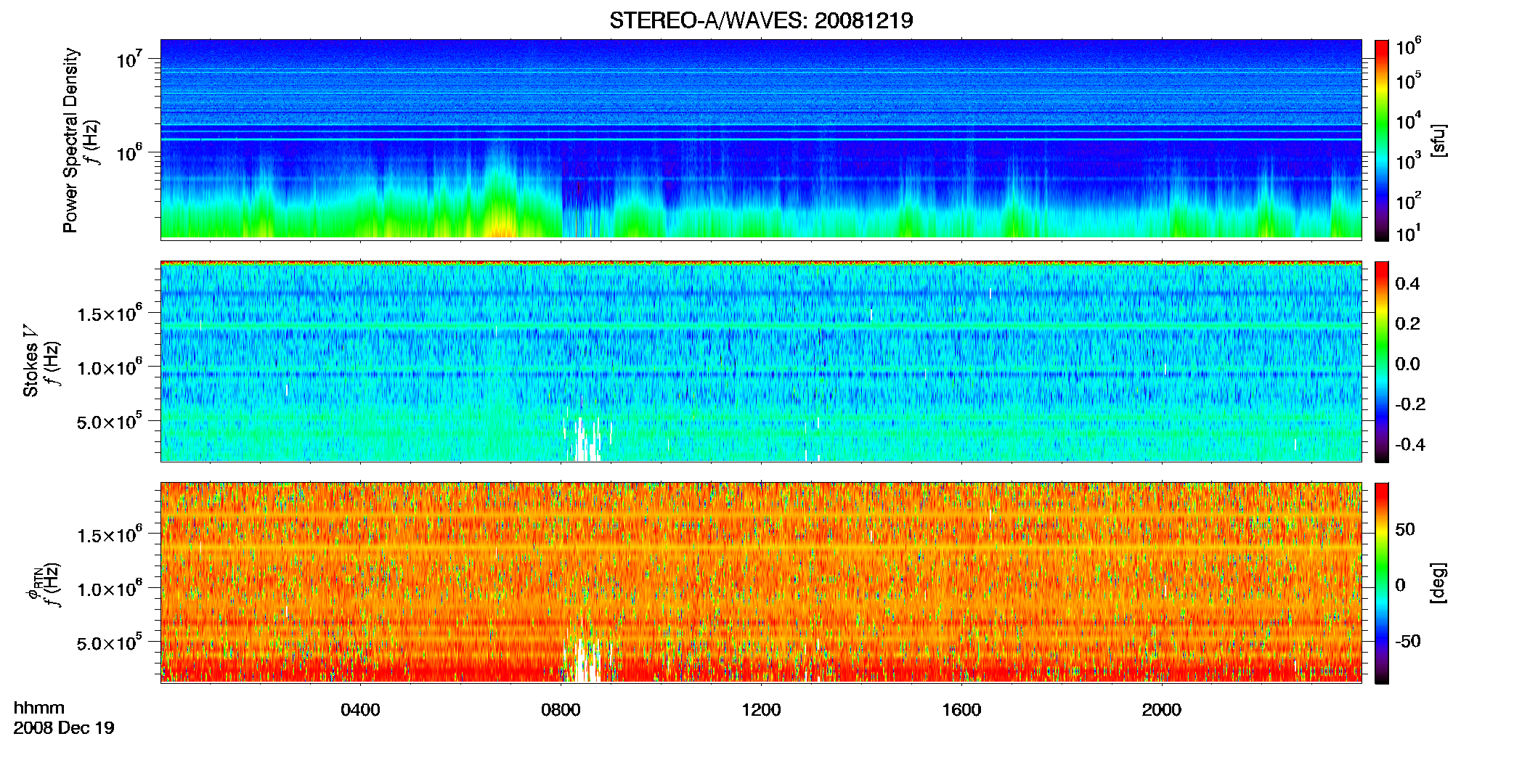Select the -0.2 Stokes V colorbar value
Viewport: 1522px width, 784px height.
tap(1410, 404)
